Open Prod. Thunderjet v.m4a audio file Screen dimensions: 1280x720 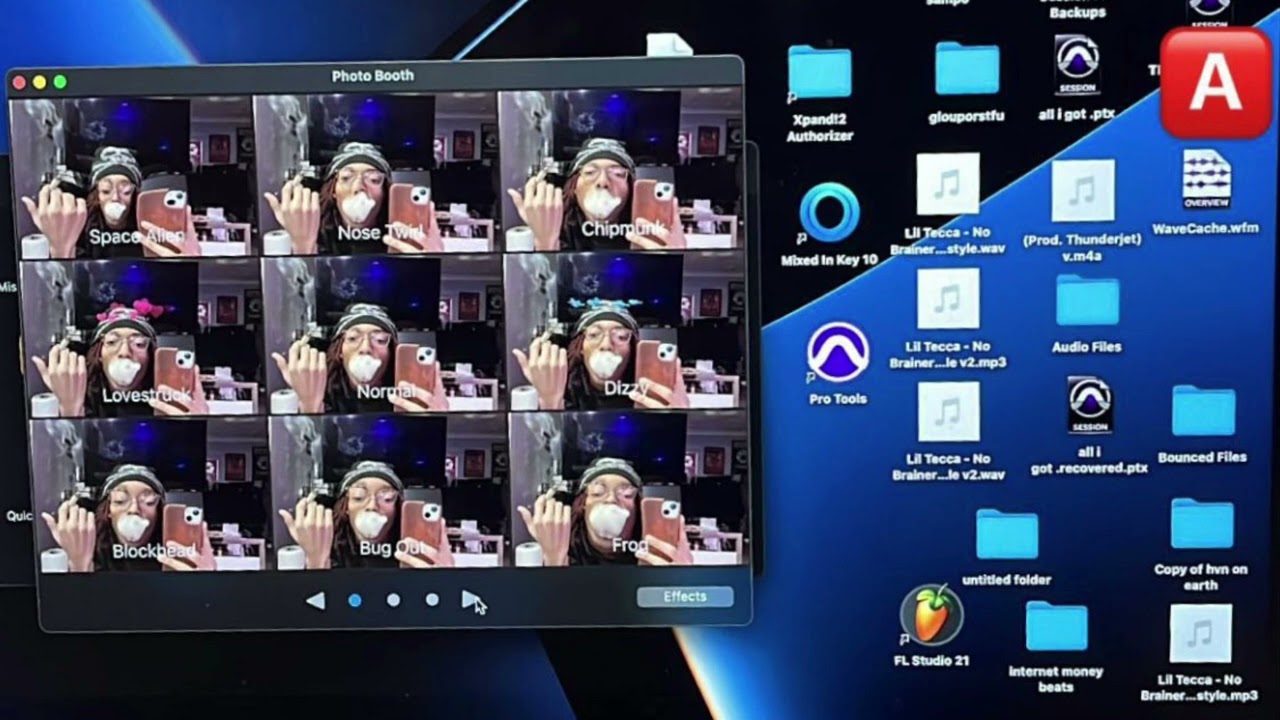pyautogui.click(x=1082, y=190)
